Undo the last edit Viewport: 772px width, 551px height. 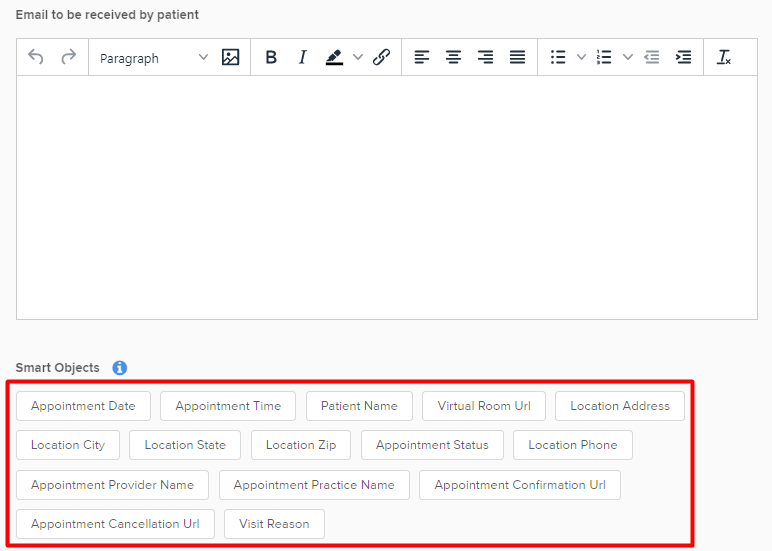[x=35, y=57]
